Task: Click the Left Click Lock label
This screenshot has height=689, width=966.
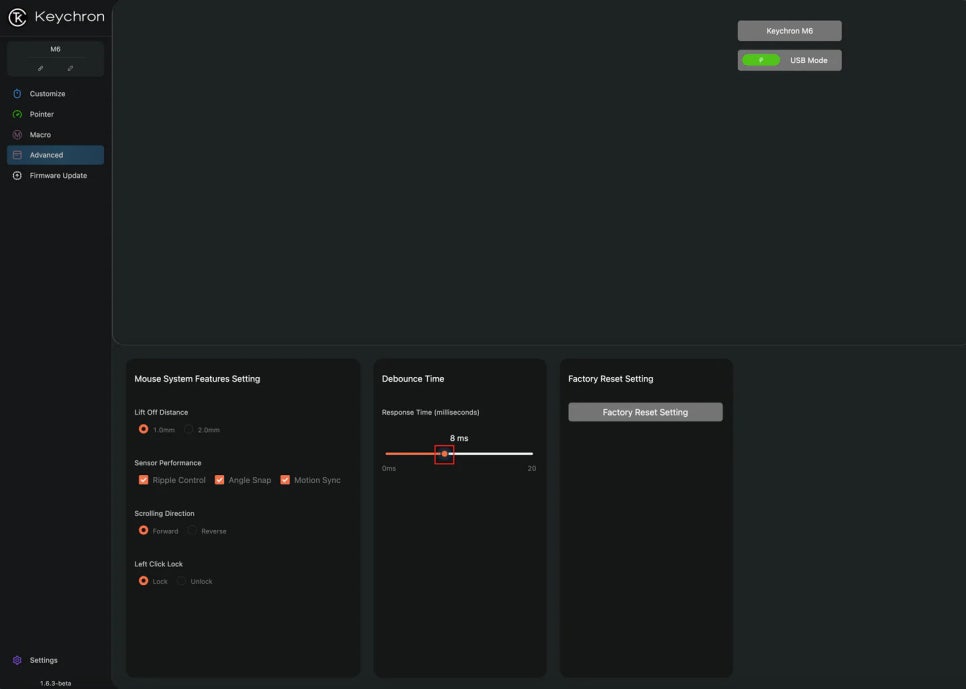Action: click(158, 564)
